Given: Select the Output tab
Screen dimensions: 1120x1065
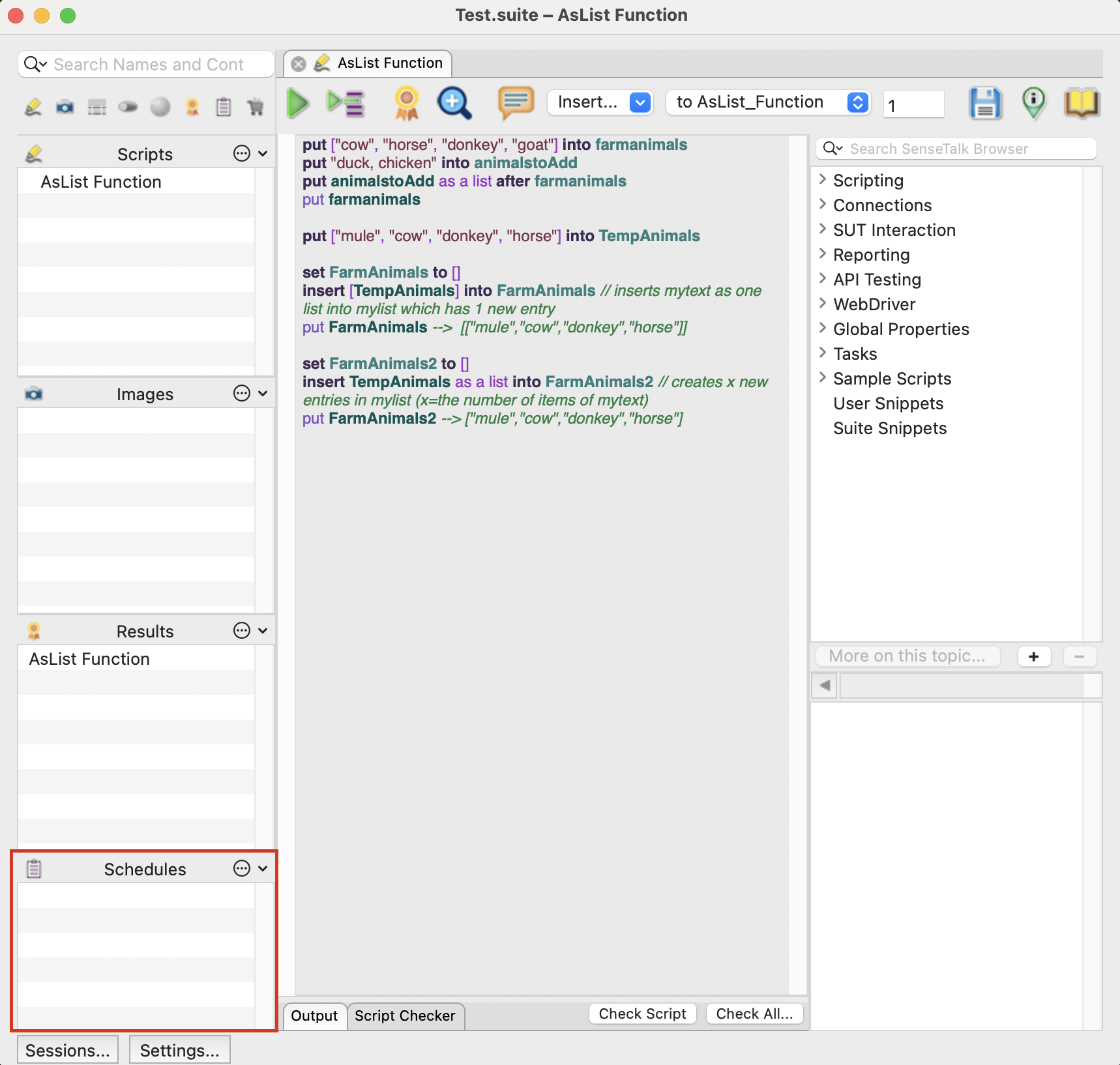Looking at the screenshot, I should click(x=314, y=1015).
